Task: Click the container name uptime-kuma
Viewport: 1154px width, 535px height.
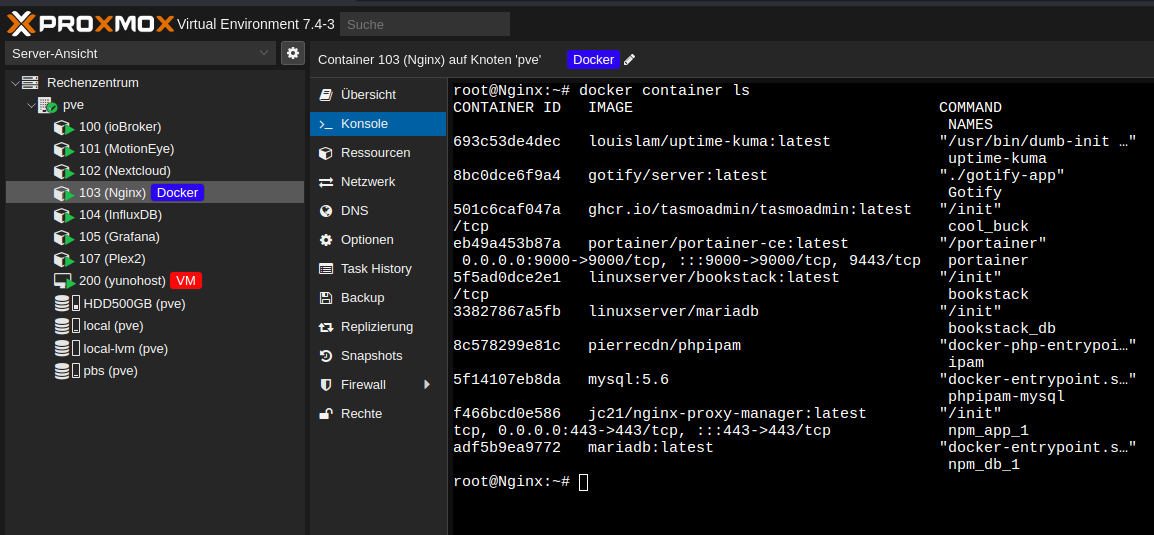Action: click(x=997, y=158)
